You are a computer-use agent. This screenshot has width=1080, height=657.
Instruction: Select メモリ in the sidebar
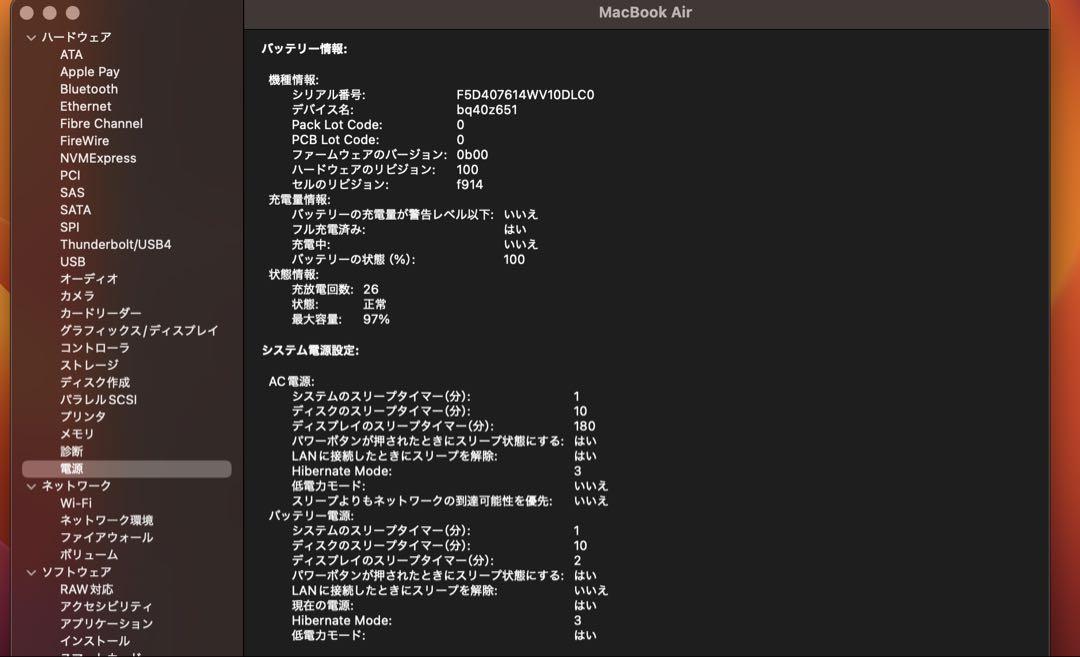coord(76,434)
